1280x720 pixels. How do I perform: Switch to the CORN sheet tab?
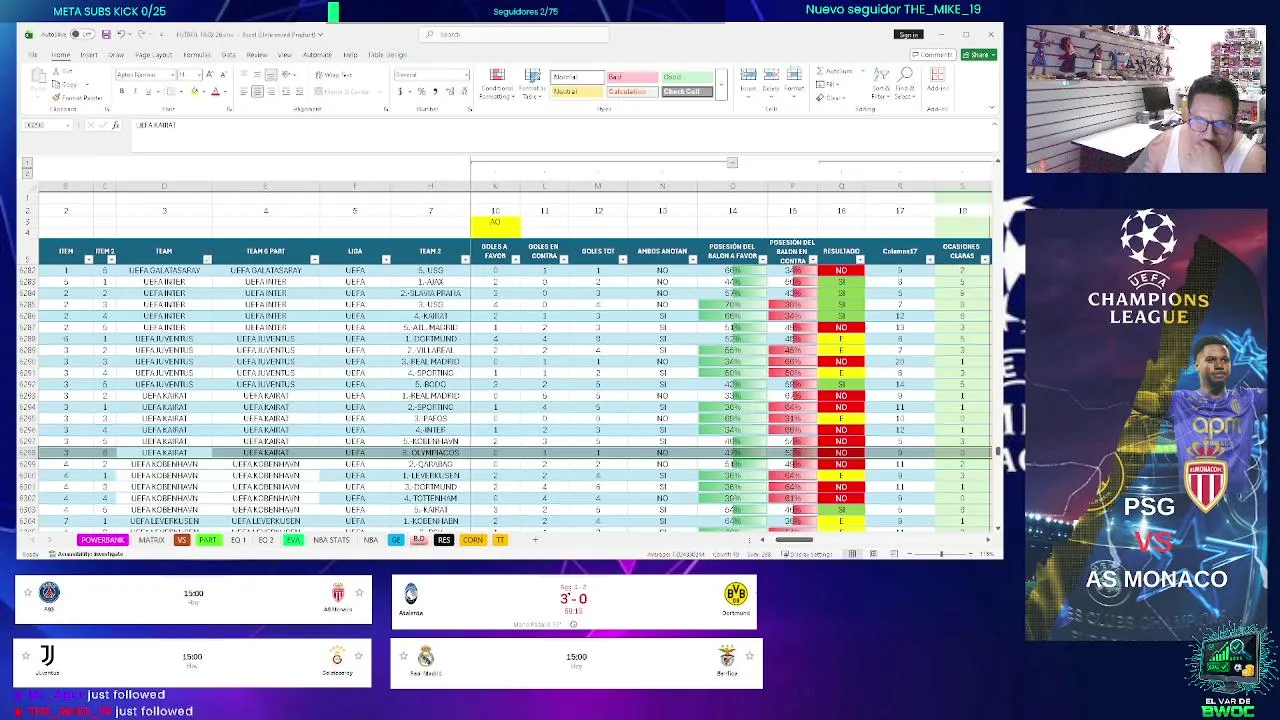[473, 540]
